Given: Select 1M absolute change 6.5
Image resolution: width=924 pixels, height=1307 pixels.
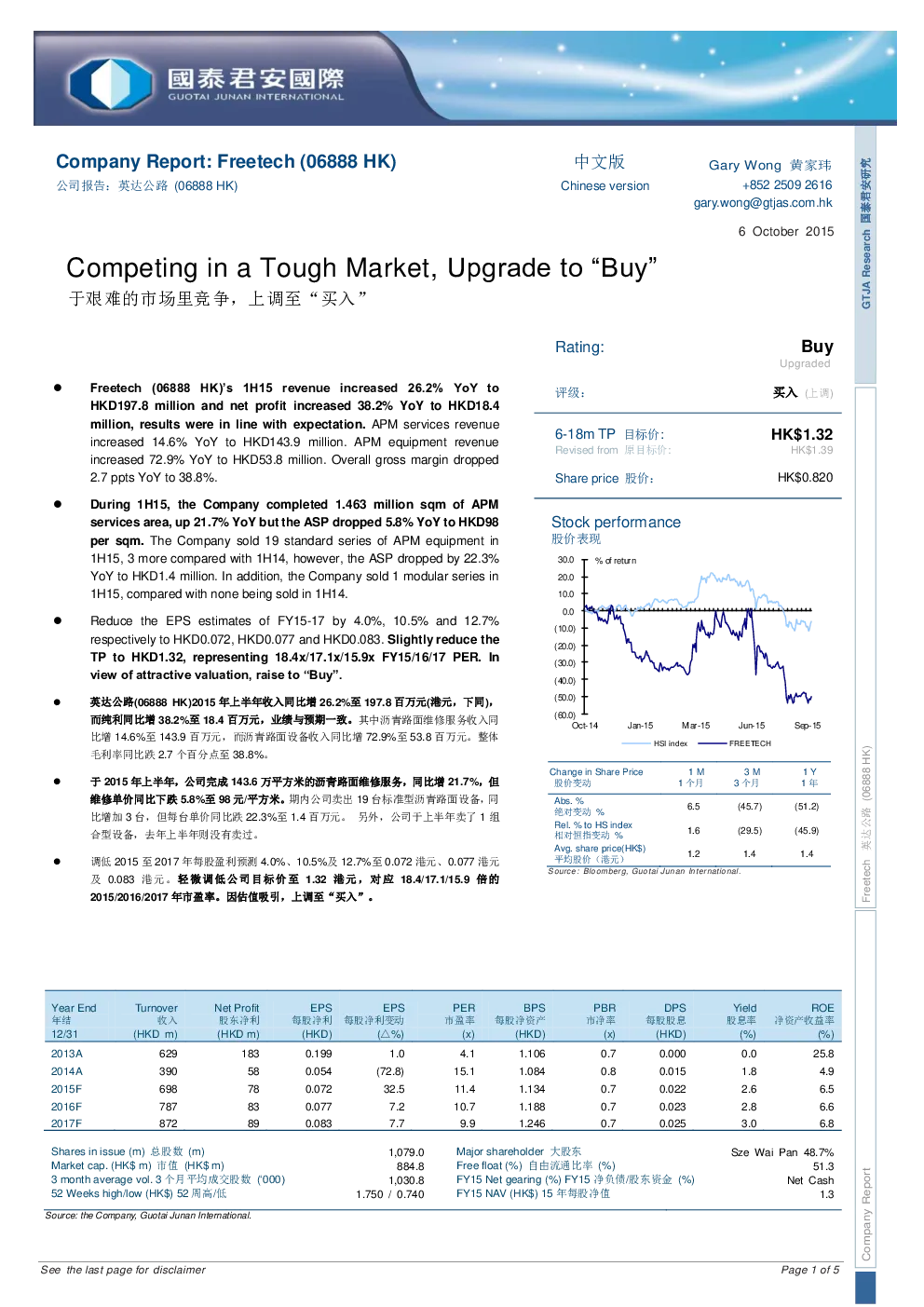Looking at the screenshot, I should coord(693,807).
